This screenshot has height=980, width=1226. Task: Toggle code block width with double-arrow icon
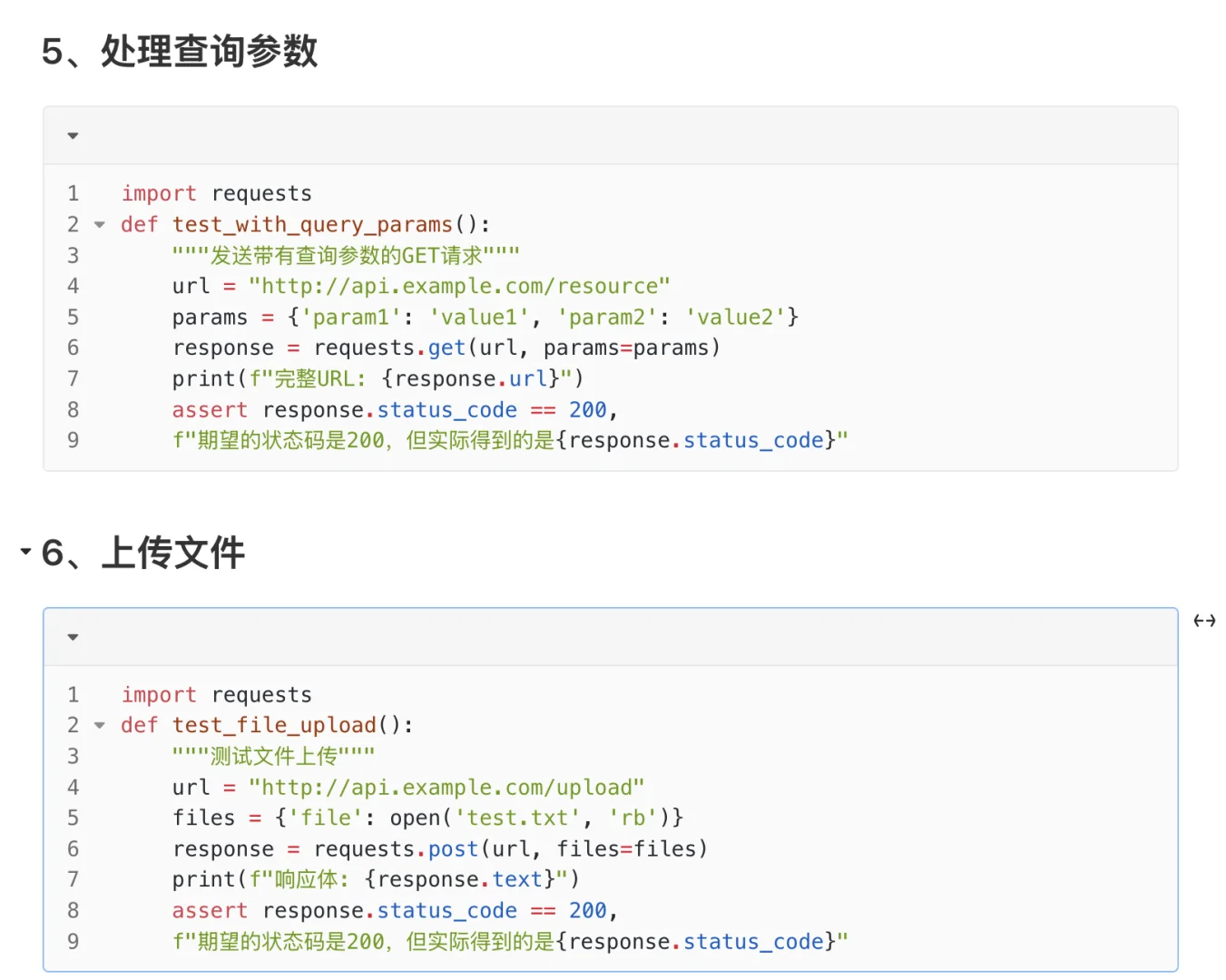click(x=1204, y=621)
